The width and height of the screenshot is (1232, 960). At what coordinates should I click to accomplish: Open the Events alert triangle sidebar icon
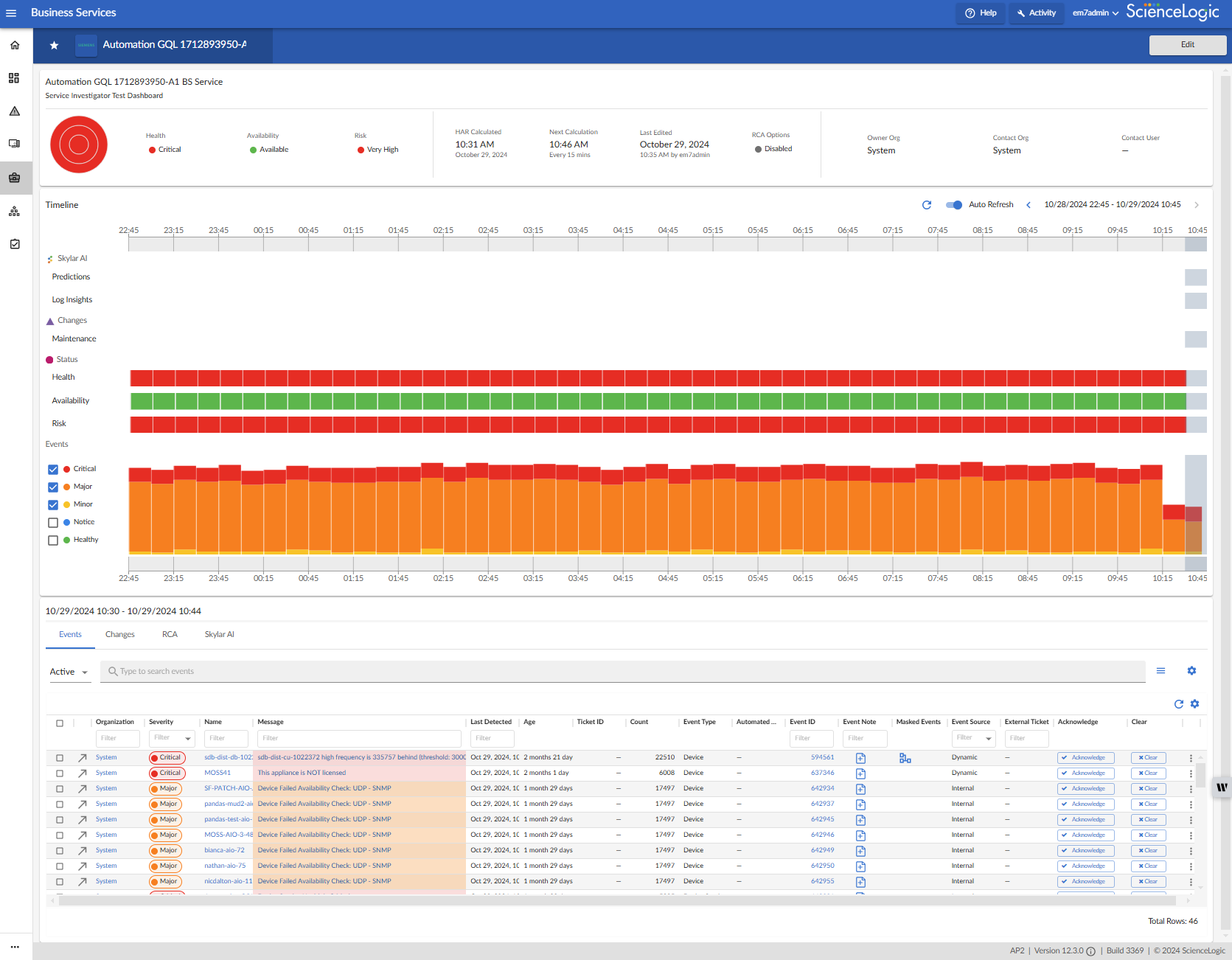coord(15,111)
